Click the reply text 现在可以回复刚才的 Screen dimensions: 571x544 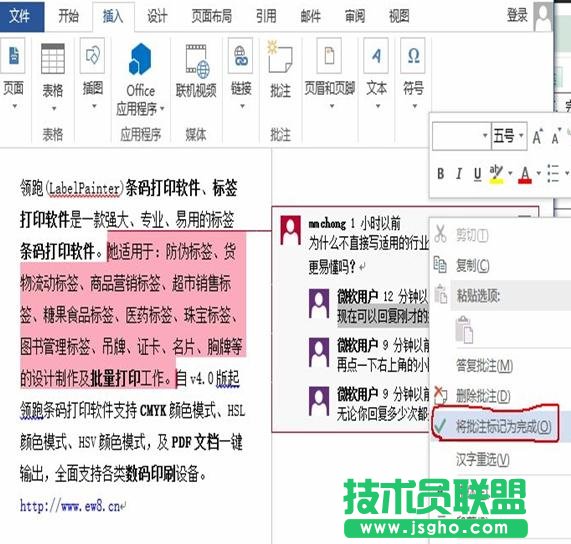pyautogui.click(x=382, y=316)
